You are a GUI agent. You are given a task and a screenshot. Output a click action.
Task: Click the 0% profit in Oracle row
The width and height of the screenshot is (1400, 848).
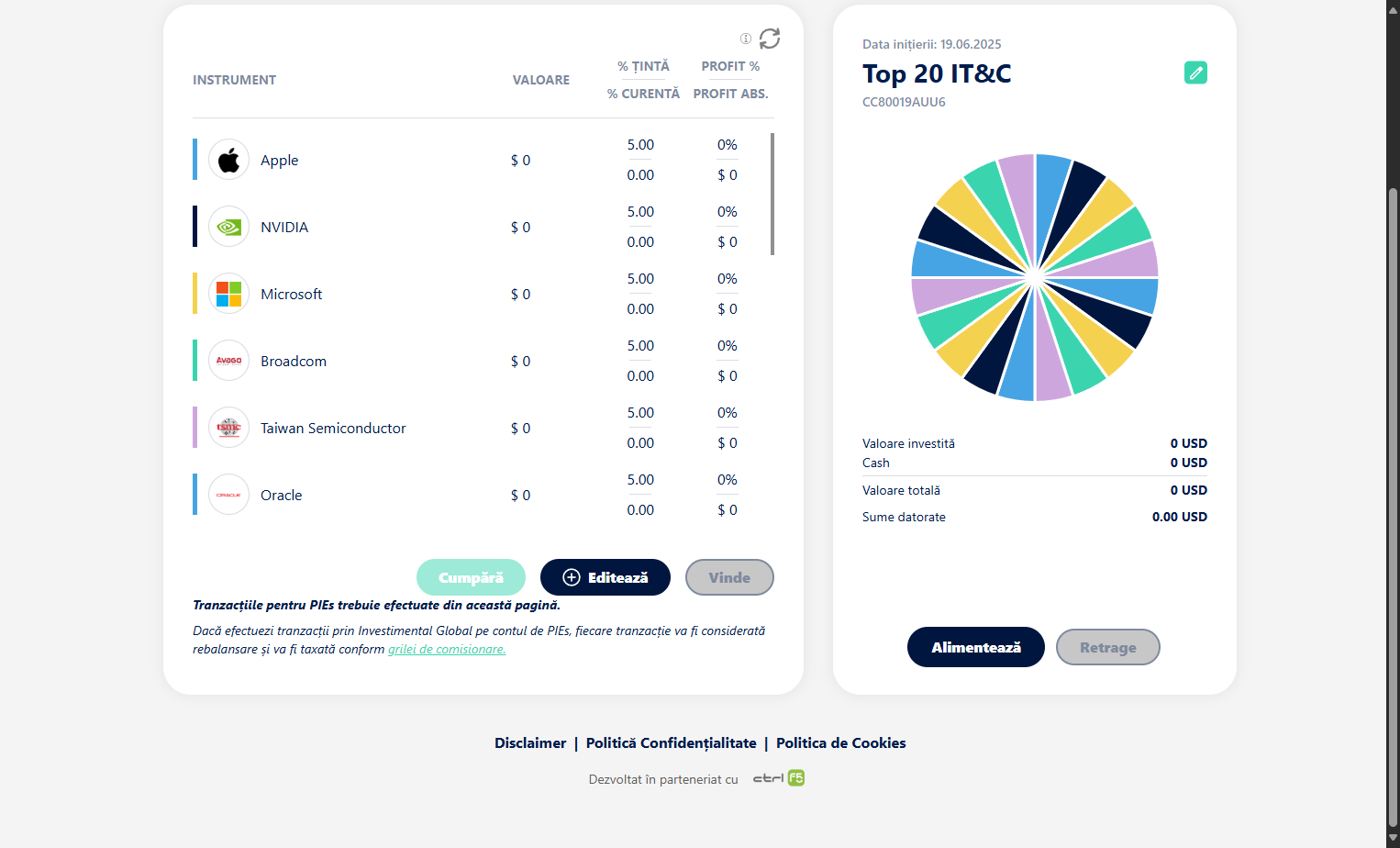click(x=728, y=480)
